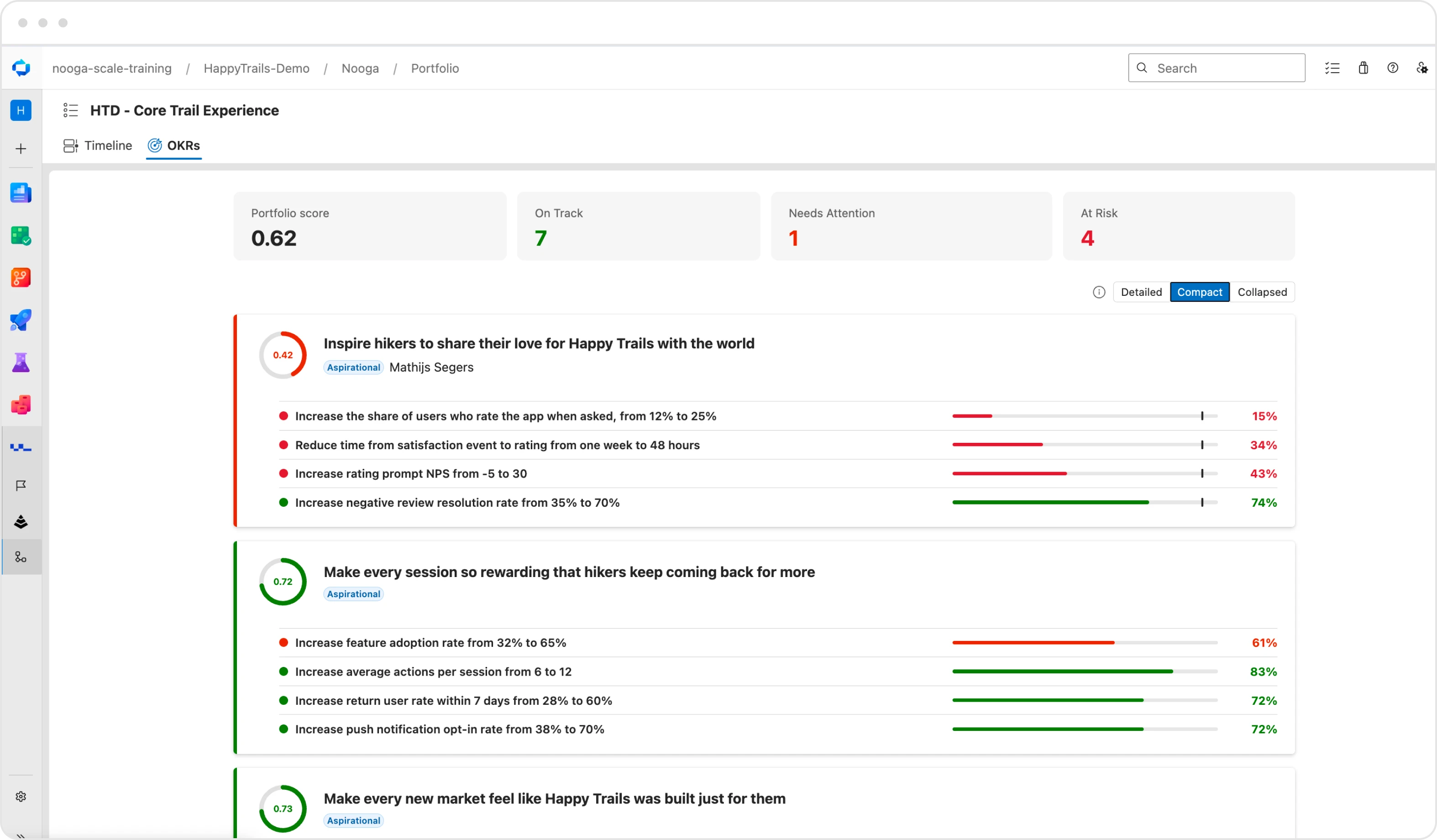Open the stacked layers icon in sidebar
This screenshot has width=1437, height=840.
tap(21, 522)
